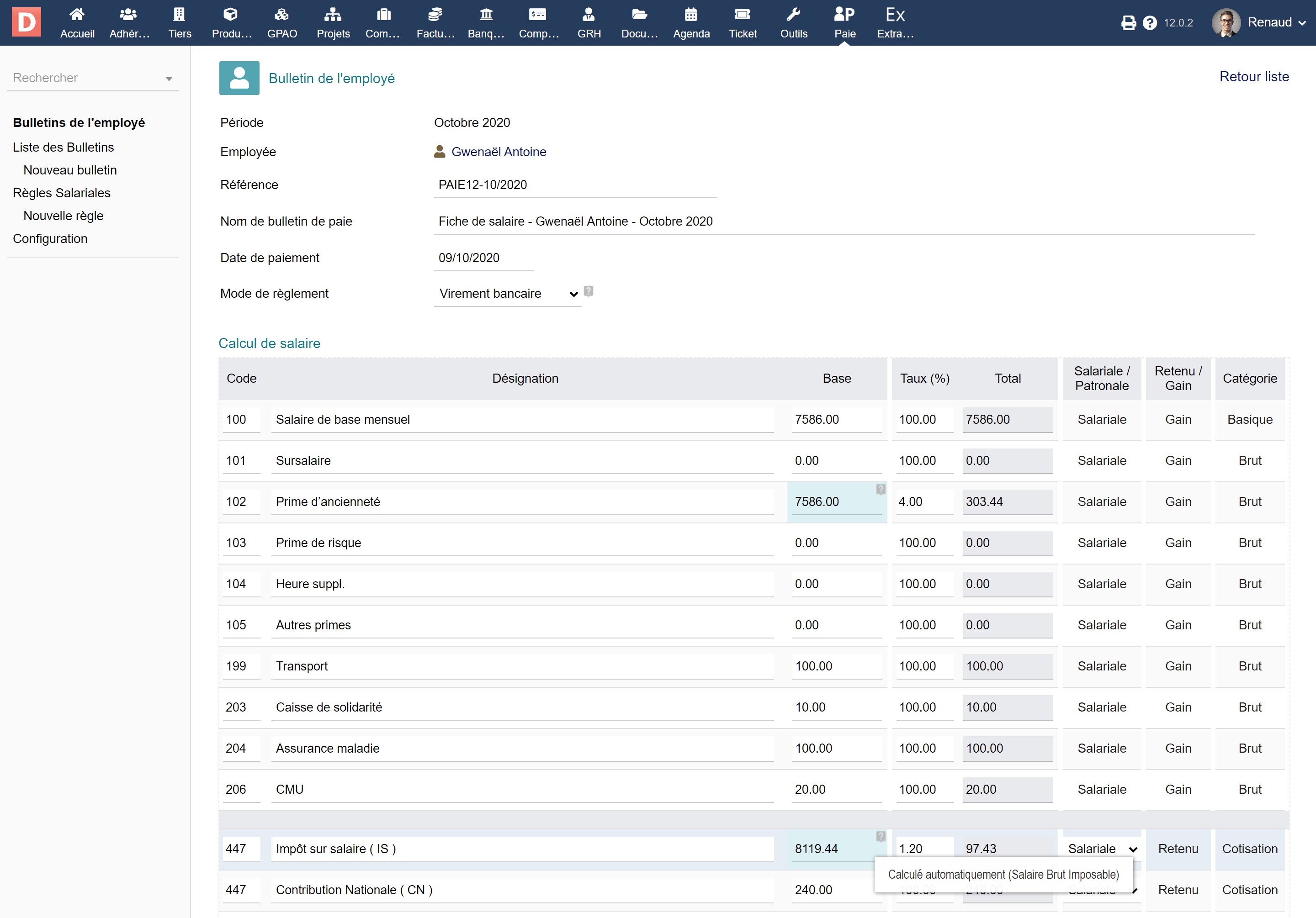
Task: Open the Projets module
Action: 333,22
